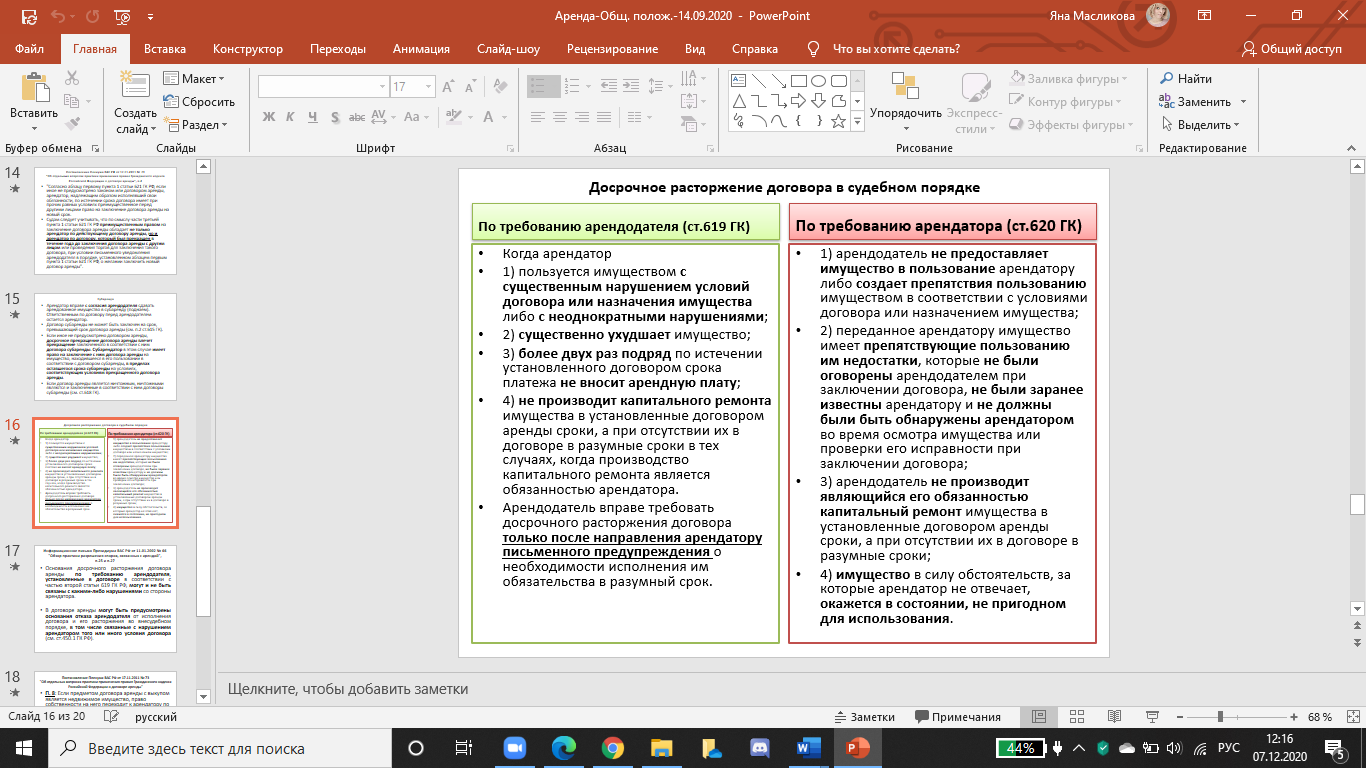Decrease font size with the smaller A icon

click(x=470, y=86)
